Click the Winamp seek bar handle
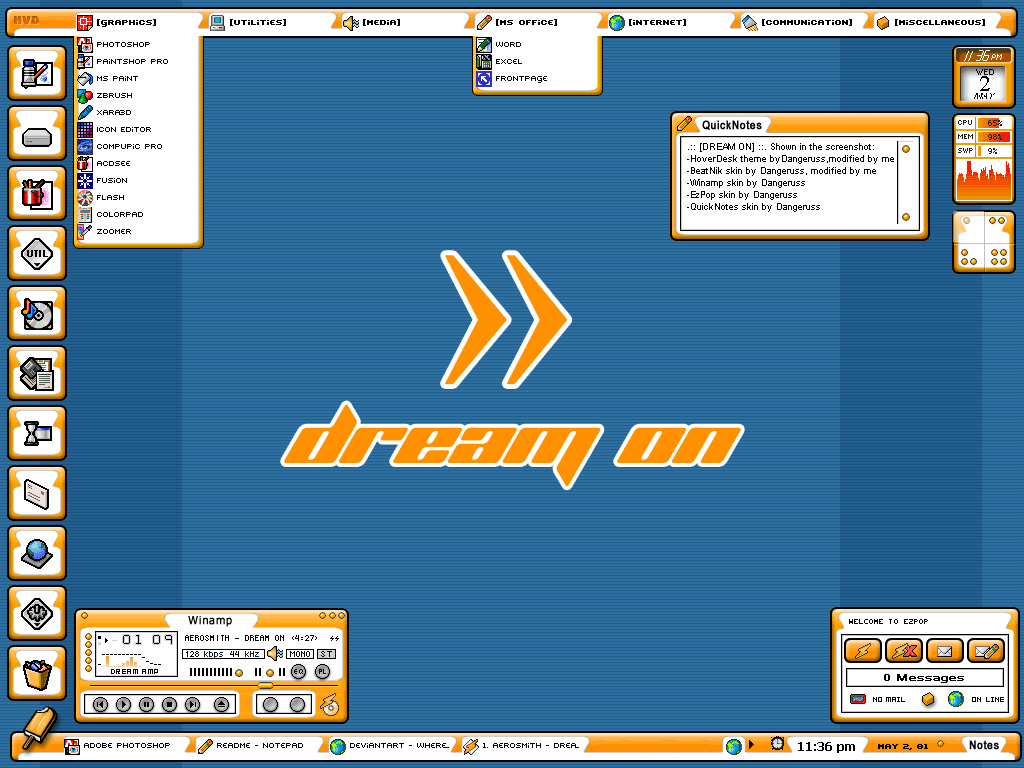This screenshot has width=1024, height=768. pos(265,685)
